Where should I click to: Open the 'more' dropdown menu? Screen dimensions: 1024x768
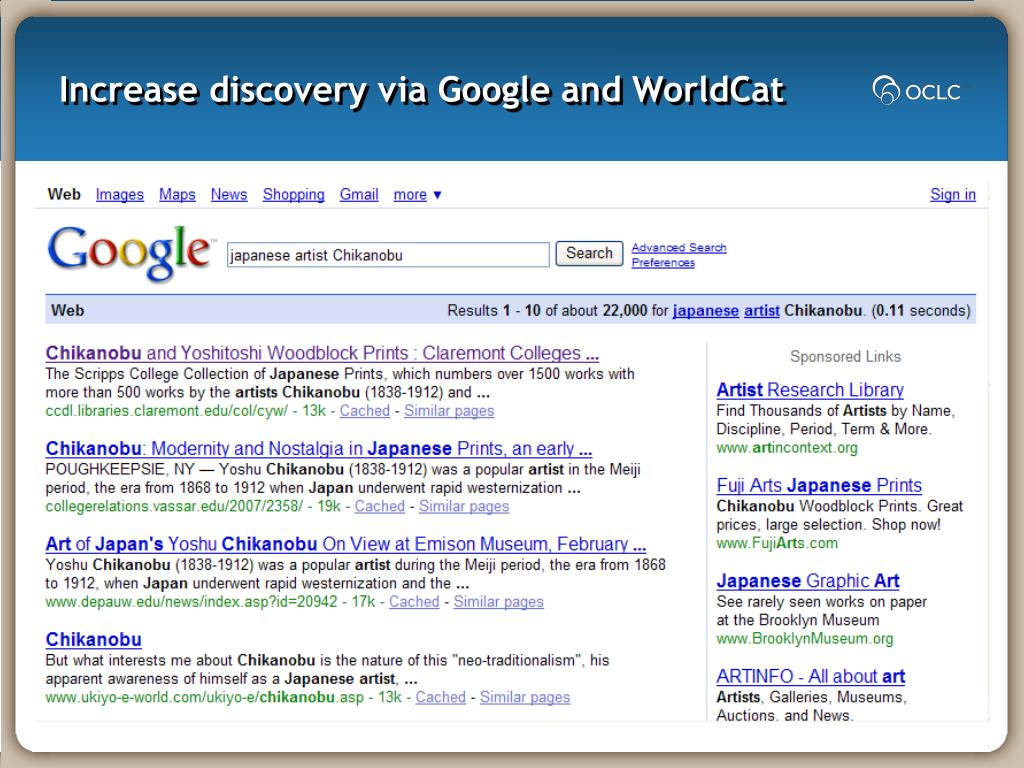click(x=417, y=195)
